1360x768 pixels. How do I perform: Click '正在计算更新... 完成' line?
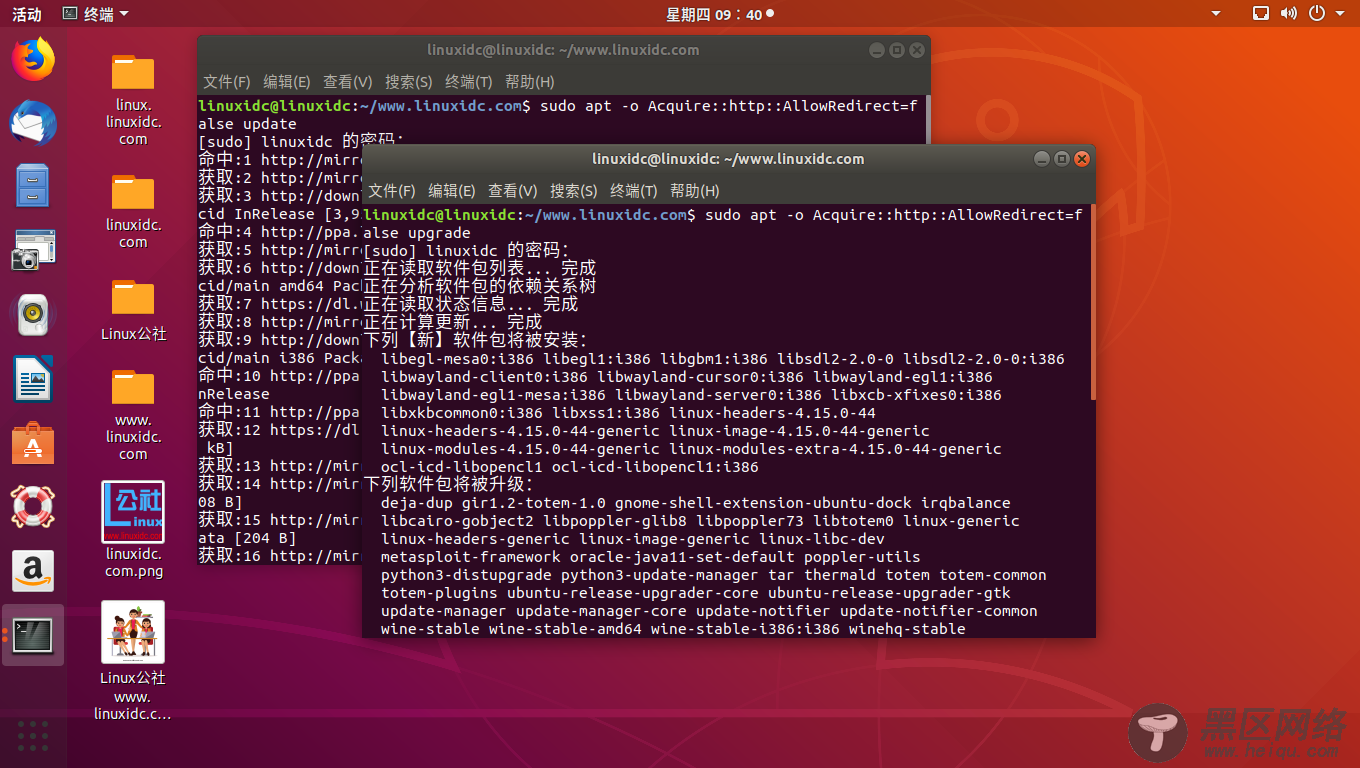tap(453, 323)
